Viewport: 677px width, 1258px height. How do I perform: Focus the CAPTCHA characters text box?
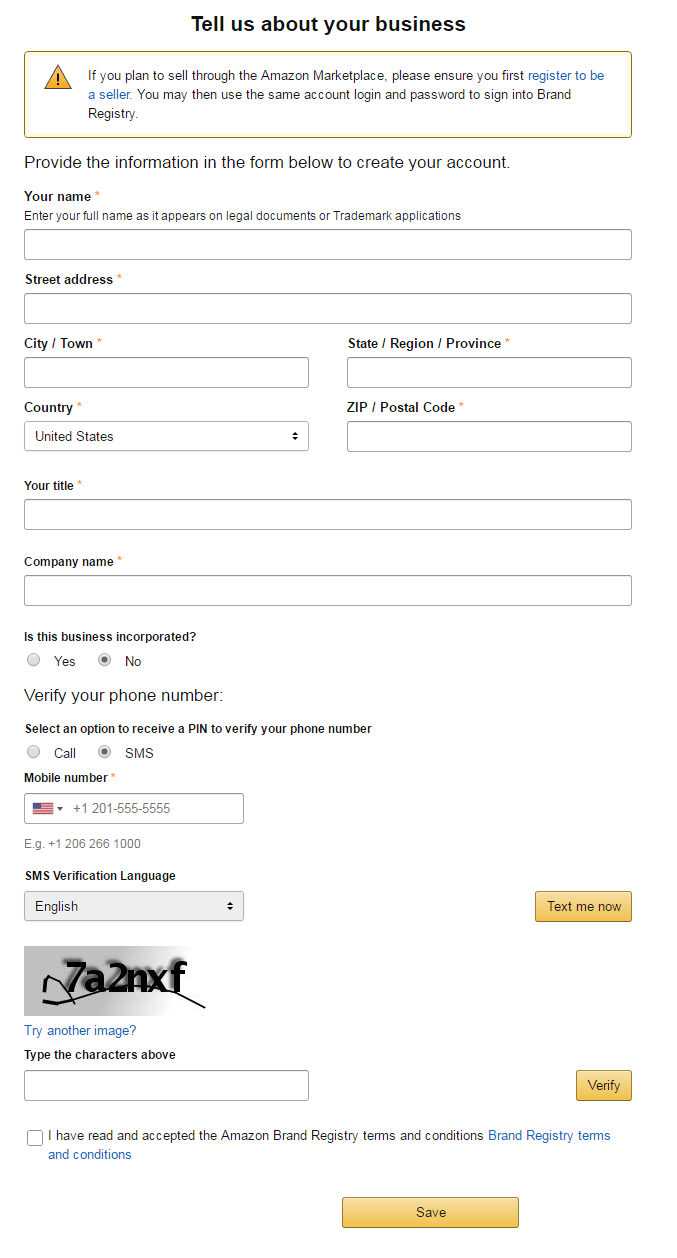[x=166, y=1085]
